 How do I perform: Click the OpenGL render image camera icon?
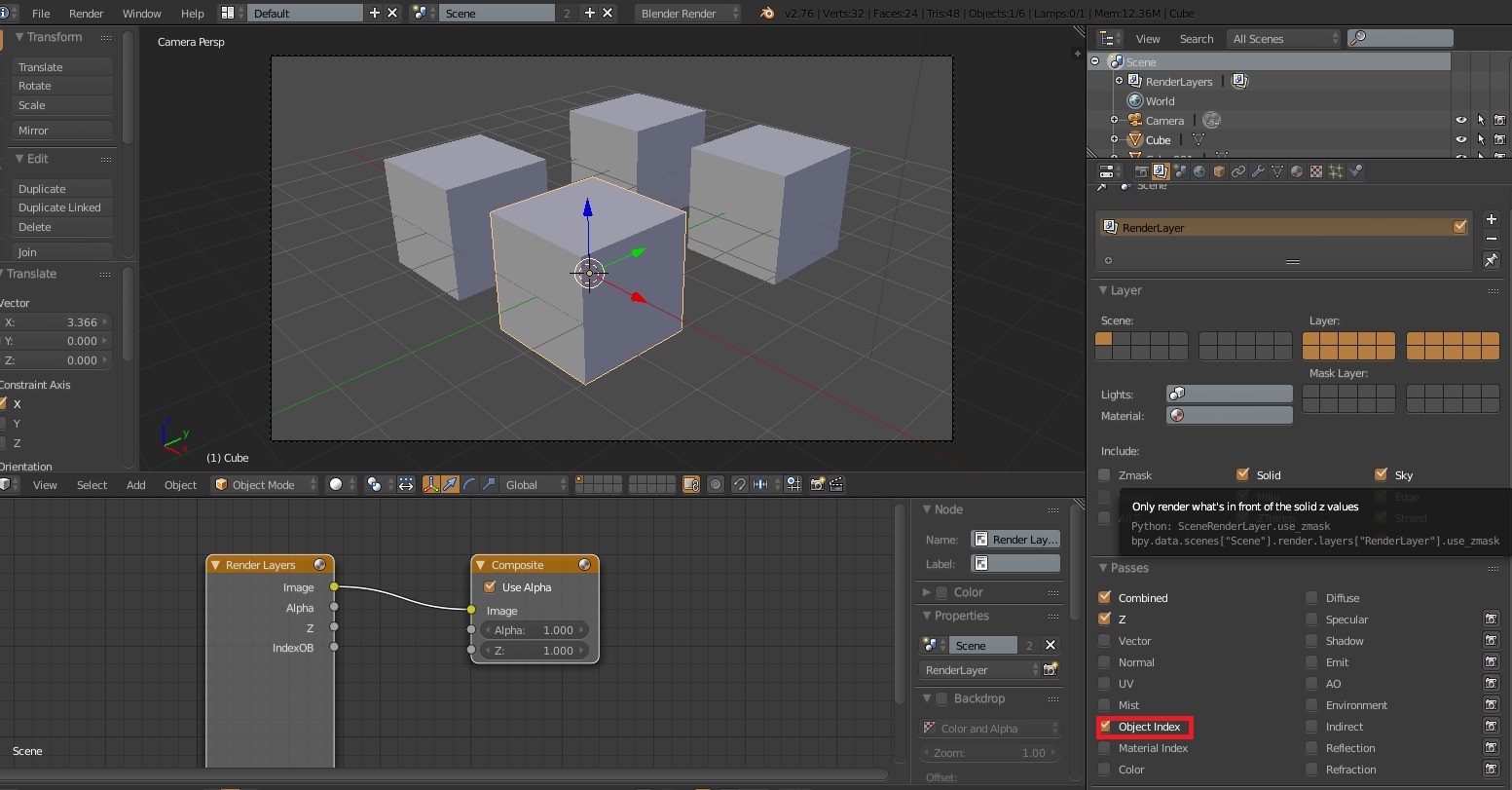coord(818,484)
